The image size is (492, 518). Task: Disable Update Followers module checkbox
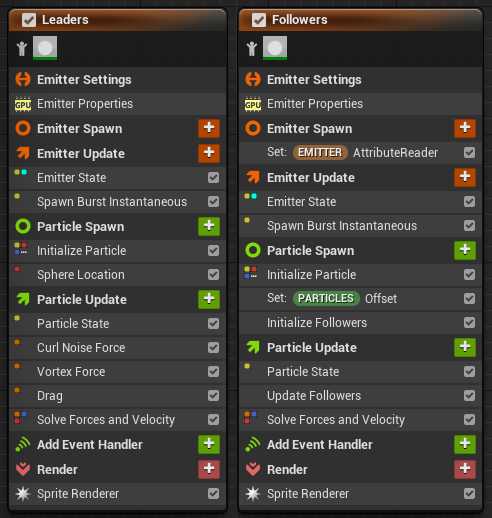tap(469, 396)
